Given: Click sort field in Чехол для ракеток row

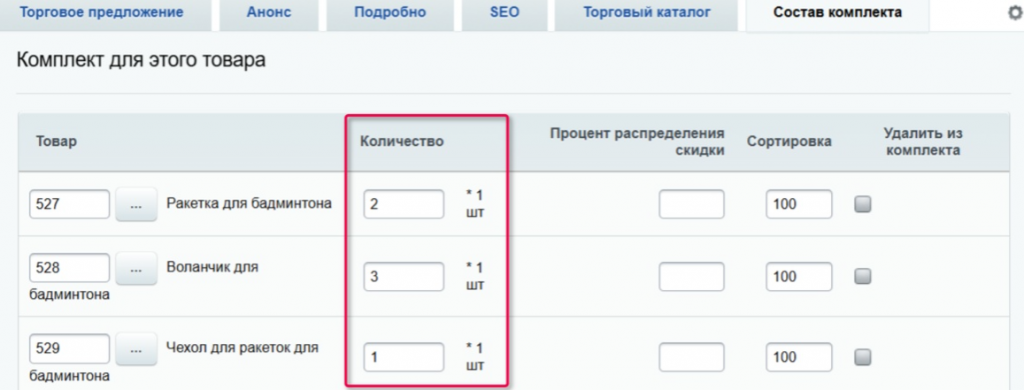Looking at the screenshot, I should (x=799, y=357).
